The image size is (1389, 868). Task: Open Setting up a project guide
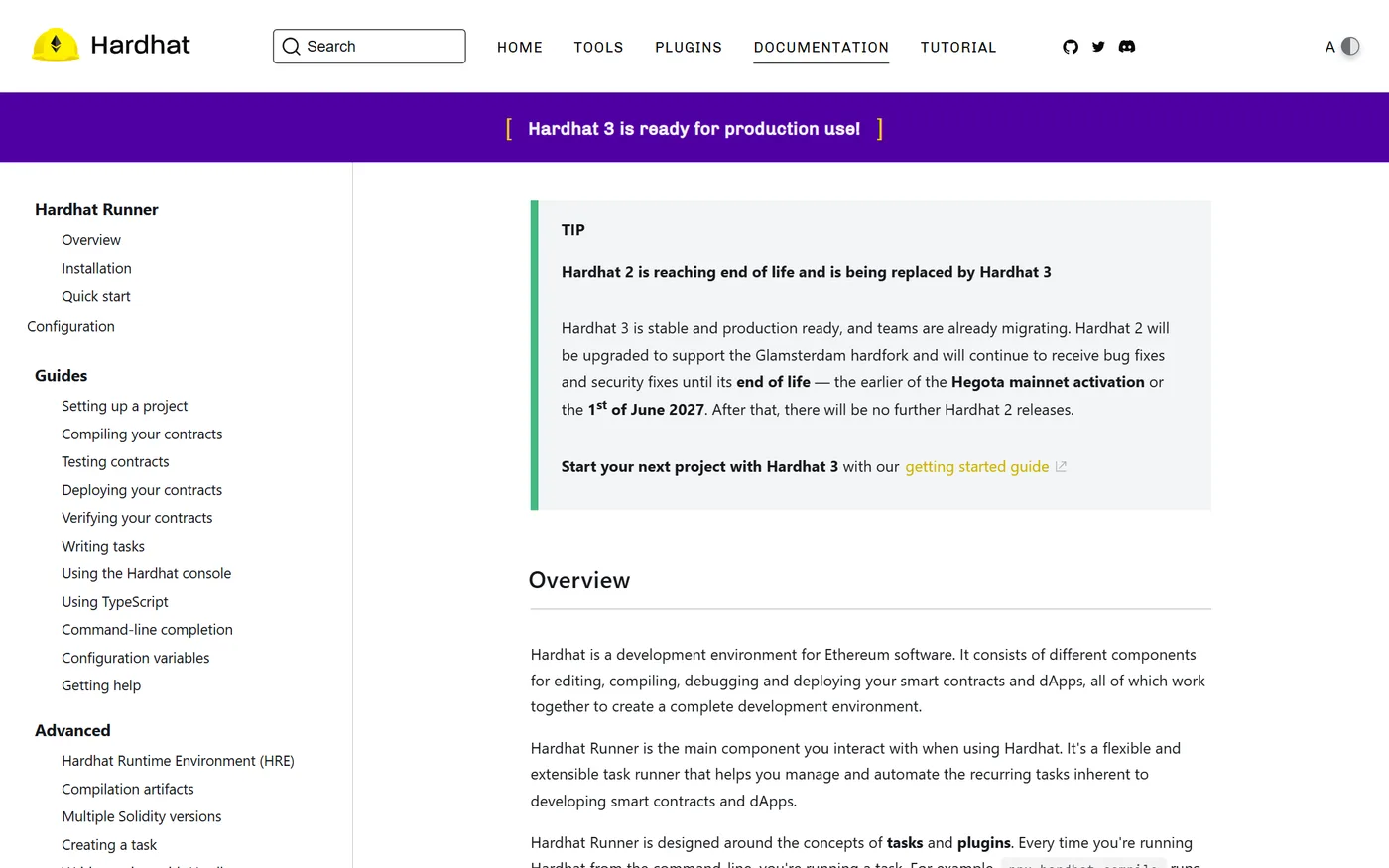coord(125,406)
